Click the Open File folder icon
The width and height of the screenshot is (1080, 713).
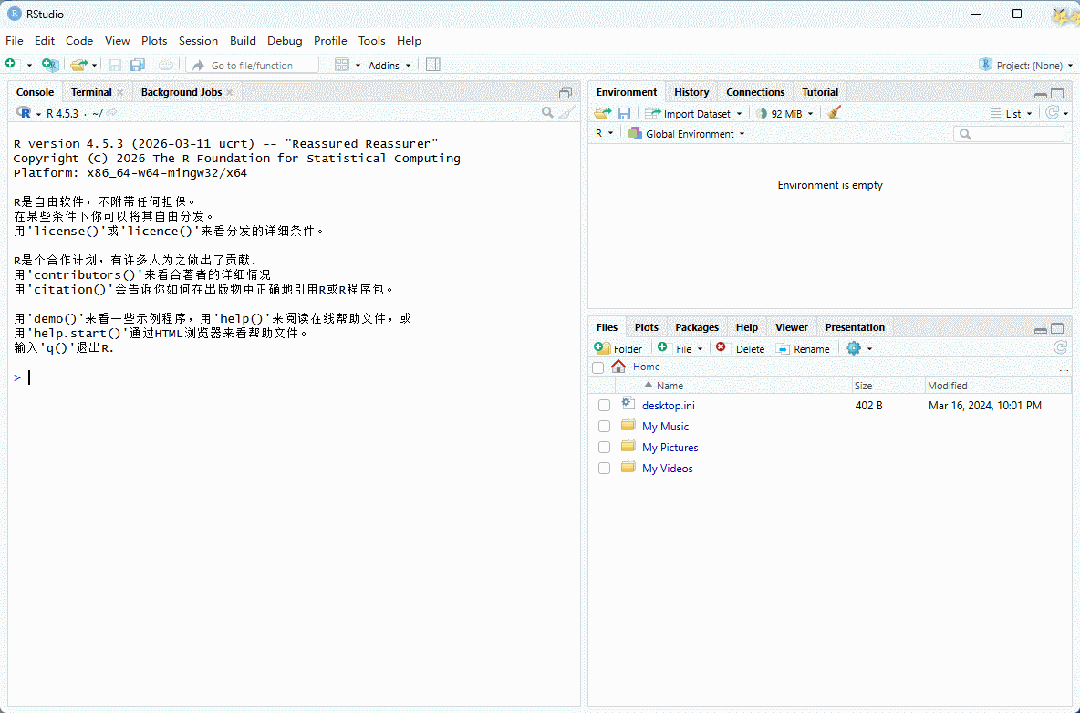tap(79, 65)
